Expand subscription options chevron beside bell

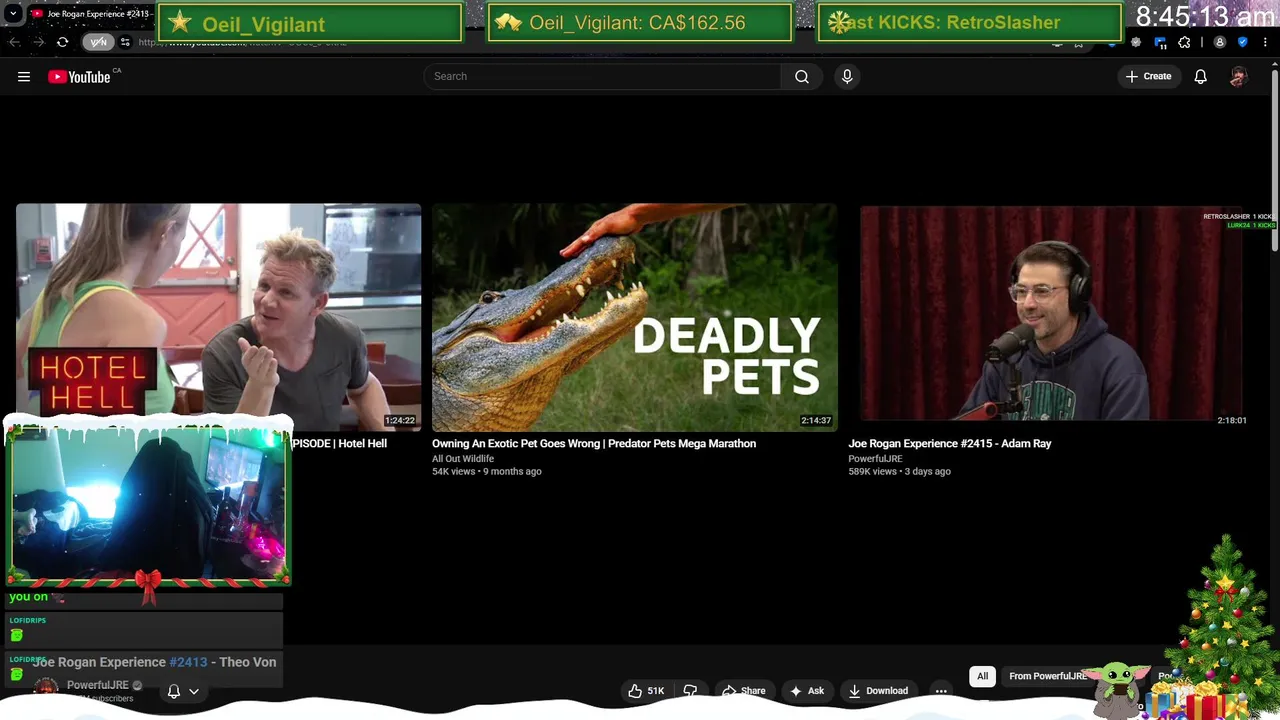tap(194, 691)
